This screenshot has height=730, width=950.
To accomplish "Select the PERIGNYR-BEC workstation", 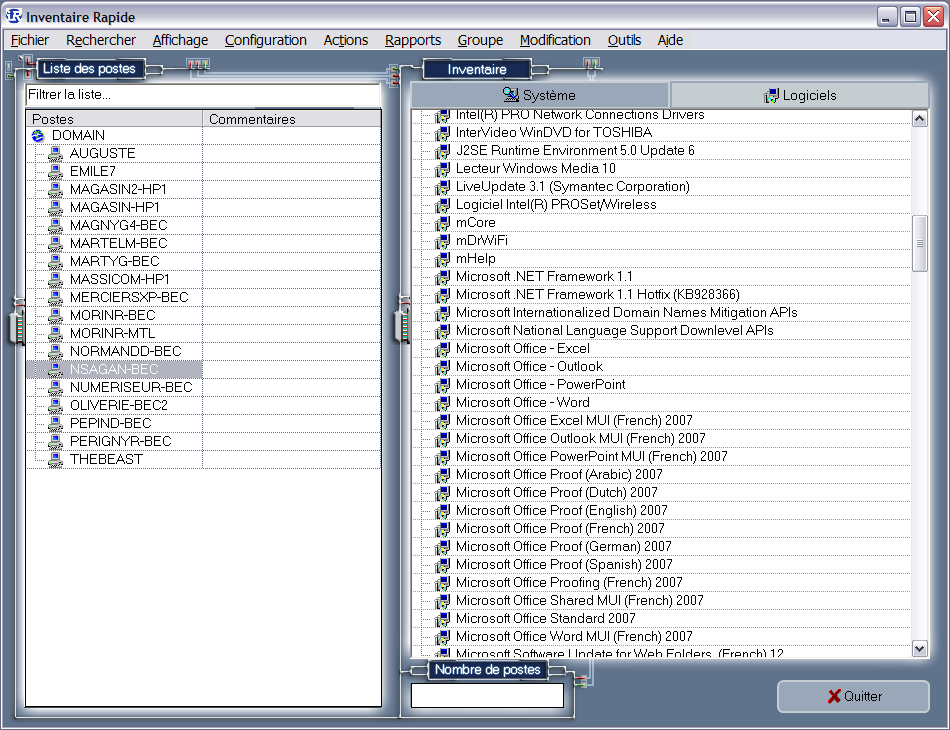I will click(x=121, y=441).
